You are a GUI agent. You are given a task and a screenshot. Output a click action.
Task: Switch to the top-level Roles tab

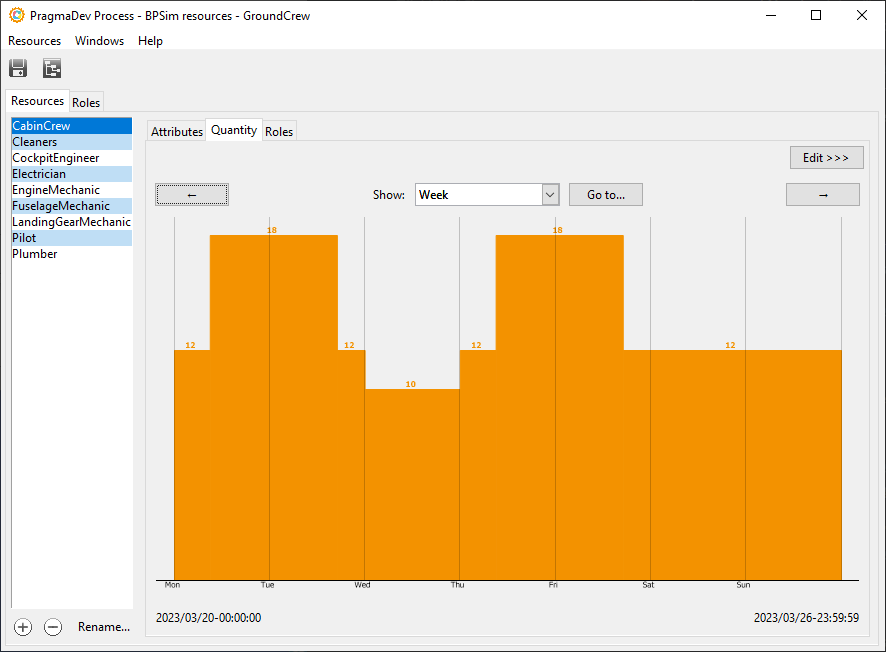coord(86,102)
